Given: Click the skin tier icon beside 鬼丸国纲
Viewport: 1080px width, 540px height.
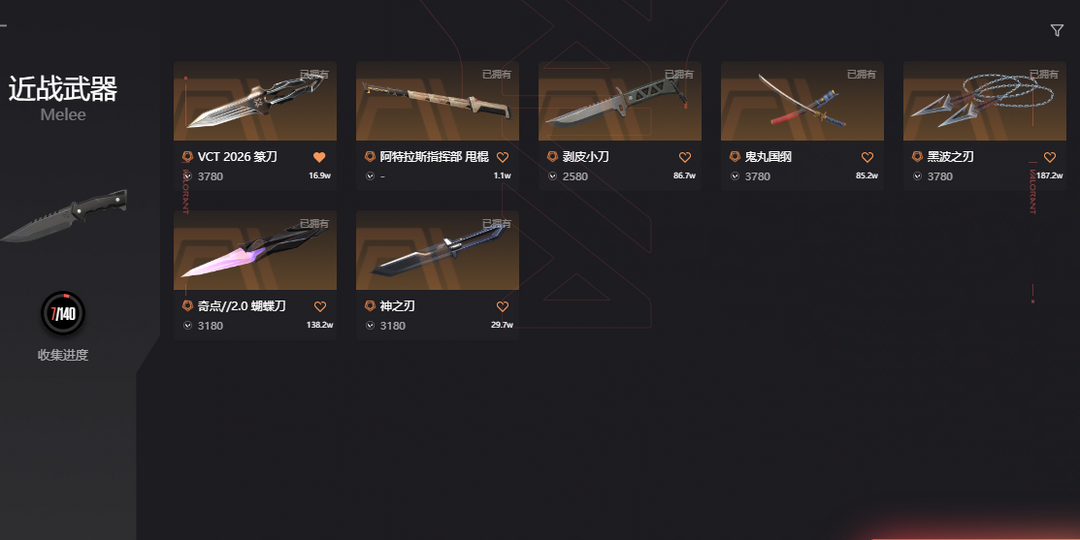Looking at the screenshot, I should click(734, 157).
